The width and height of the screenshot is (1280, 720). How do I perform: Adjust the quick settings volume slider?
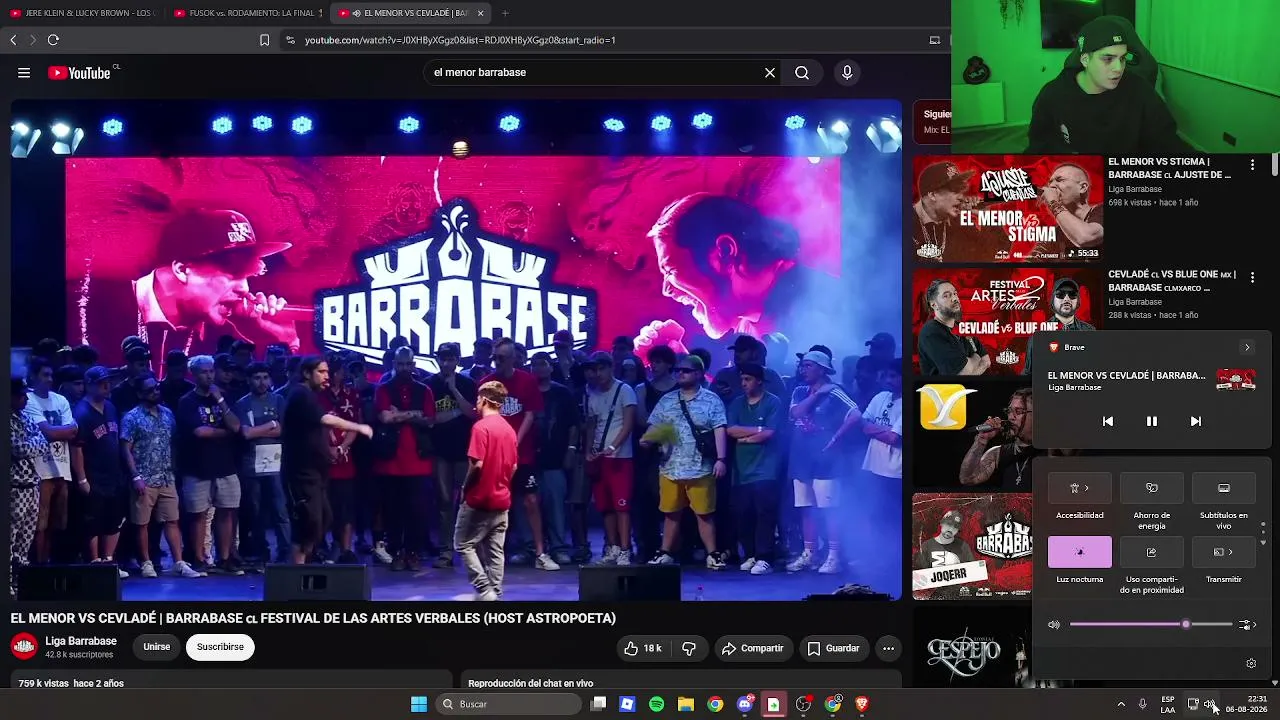pyautogui.click(x=1151, y=625)
